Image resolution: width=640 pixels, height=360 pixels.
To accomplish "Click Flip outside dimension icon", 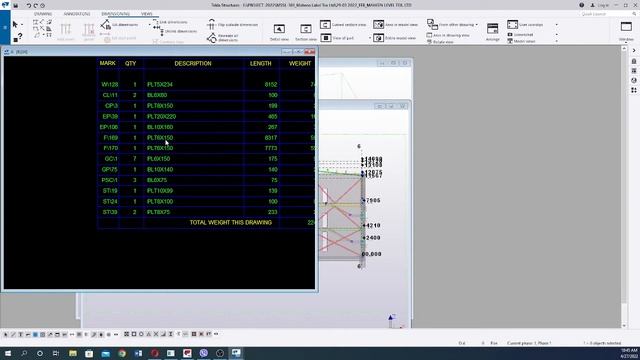I will tap(211, 24).
